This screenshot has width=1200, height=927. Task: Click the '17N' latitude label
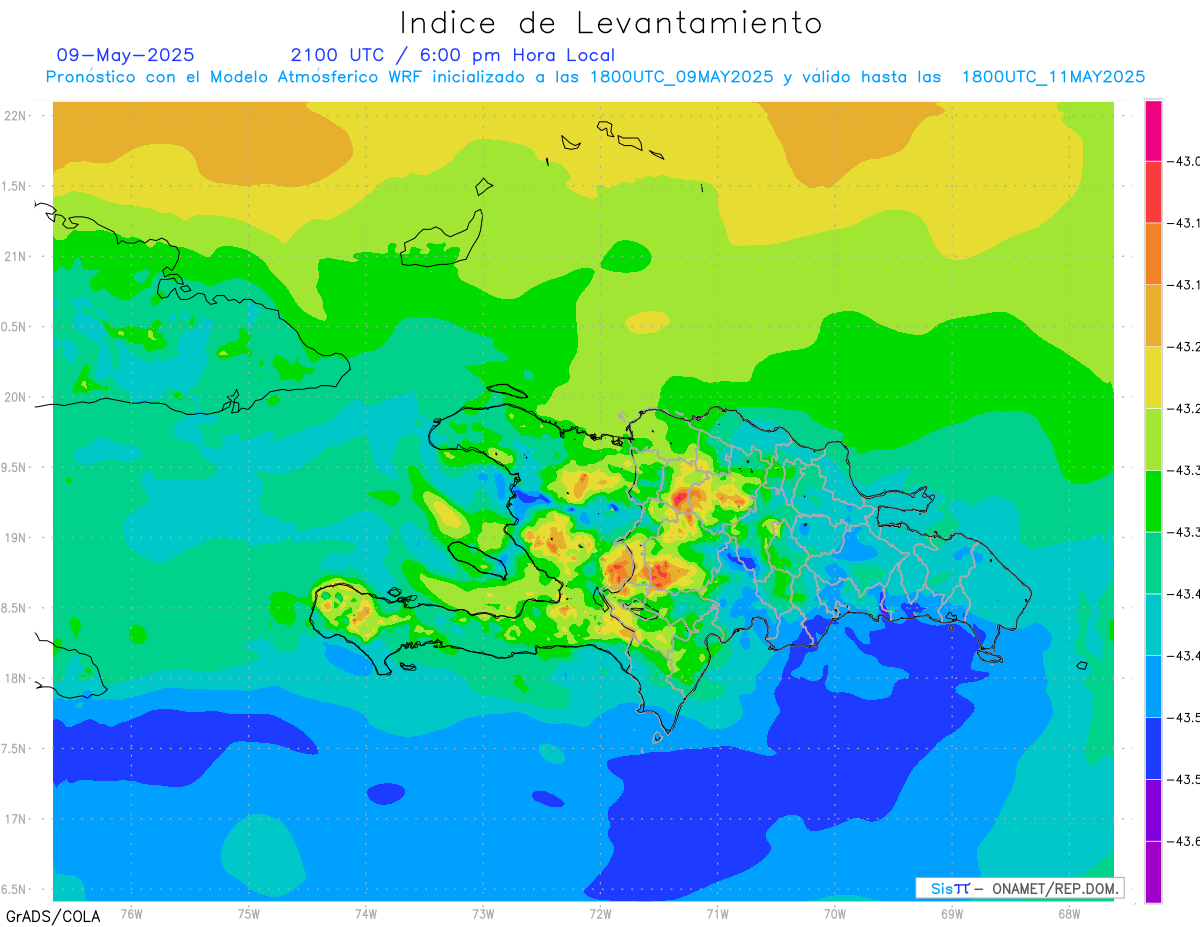coord(16,819)
